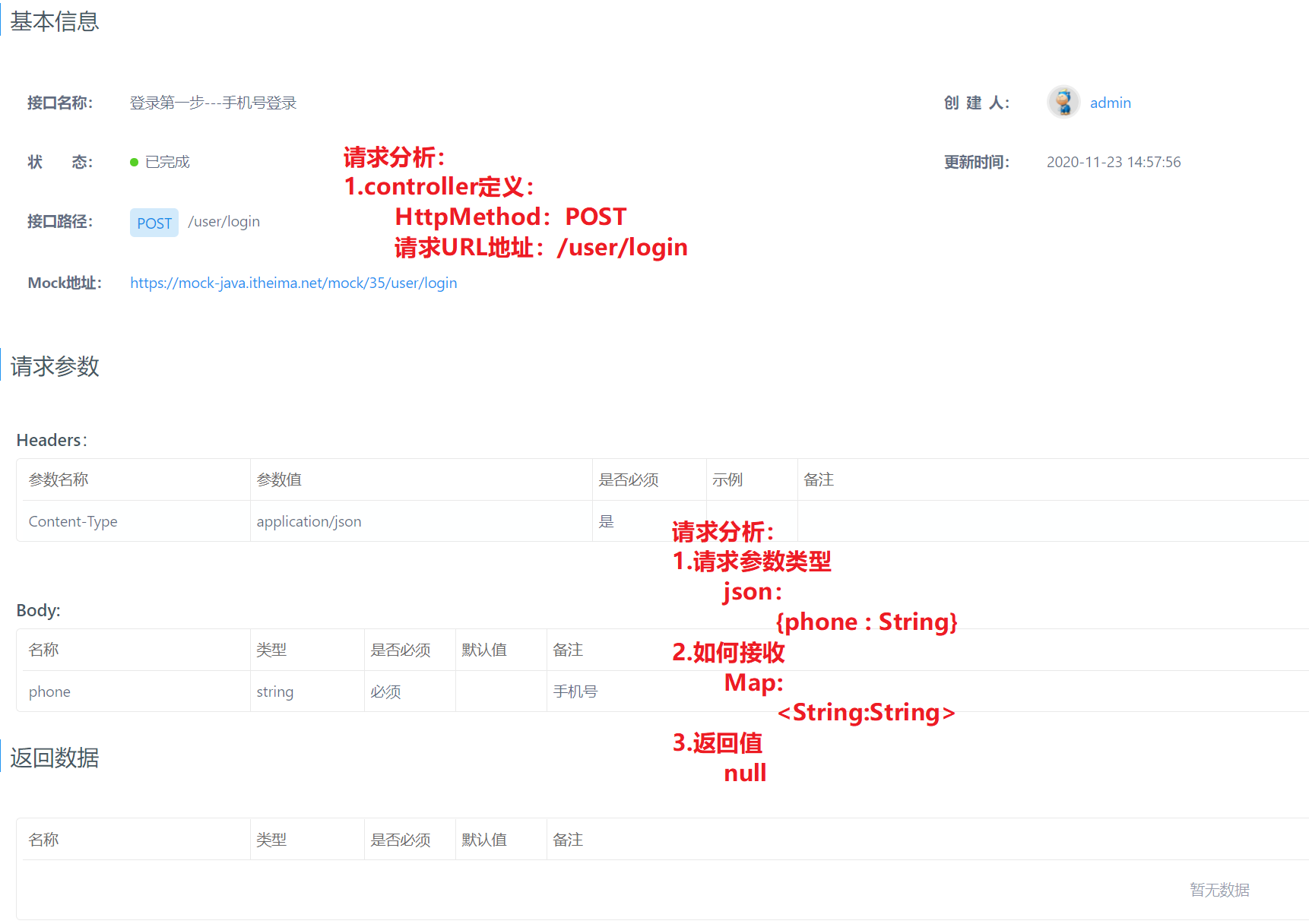The image size is (1309, 924).
Task: Click the 接口路径: label
Action: 60,221
